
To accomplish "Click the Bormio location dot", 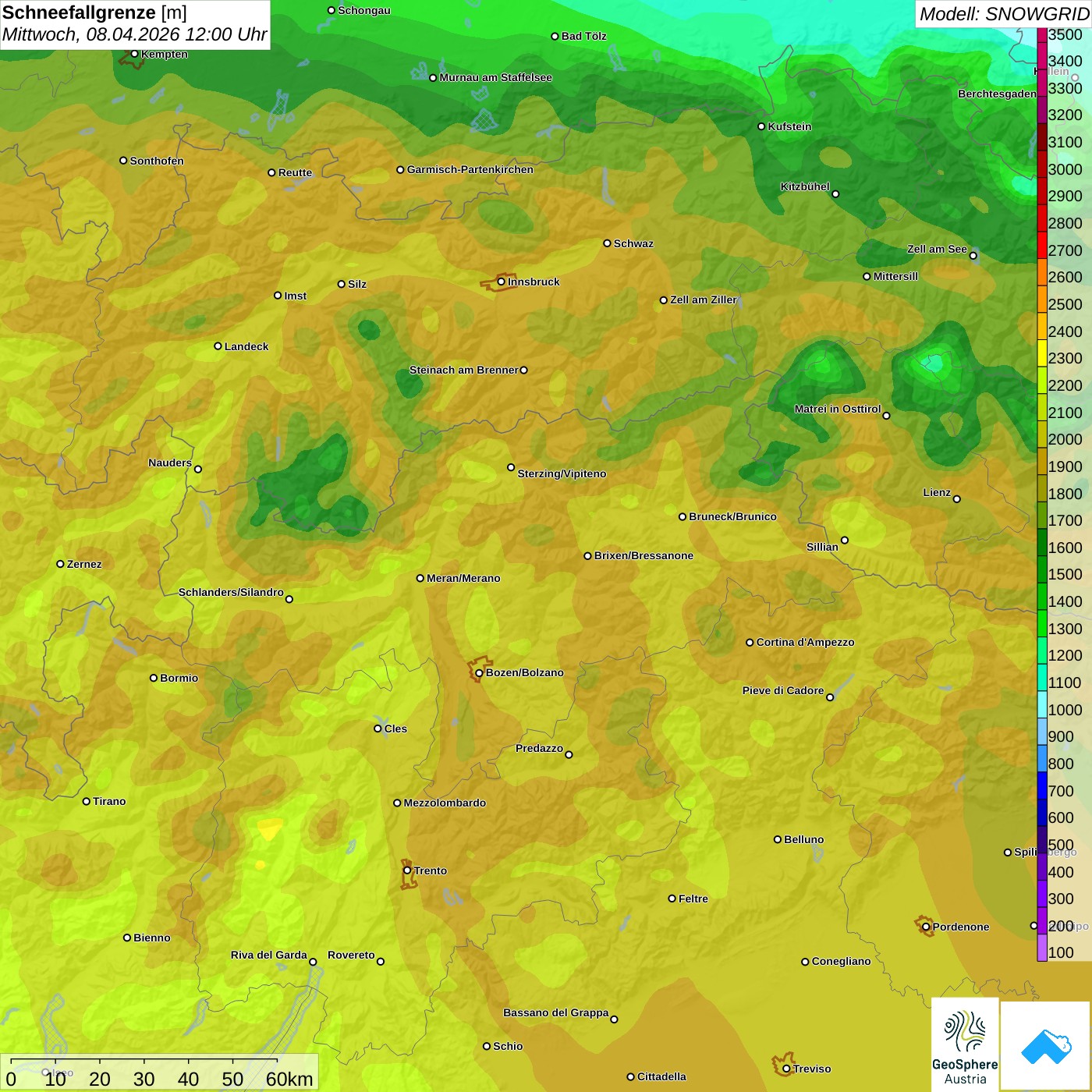I will point(154,678).
